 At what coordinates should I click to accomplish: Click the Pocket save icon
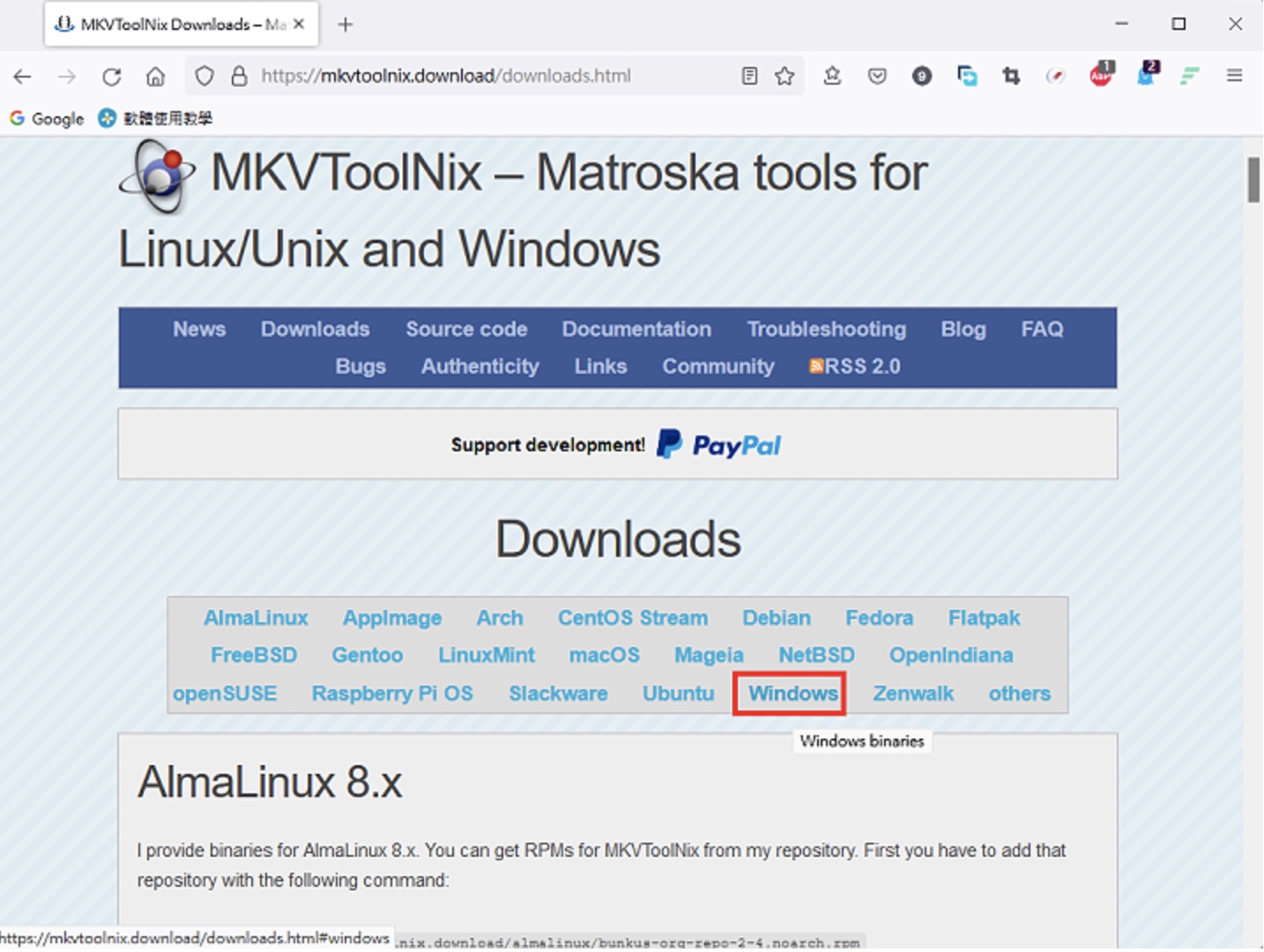coord(877,77)
